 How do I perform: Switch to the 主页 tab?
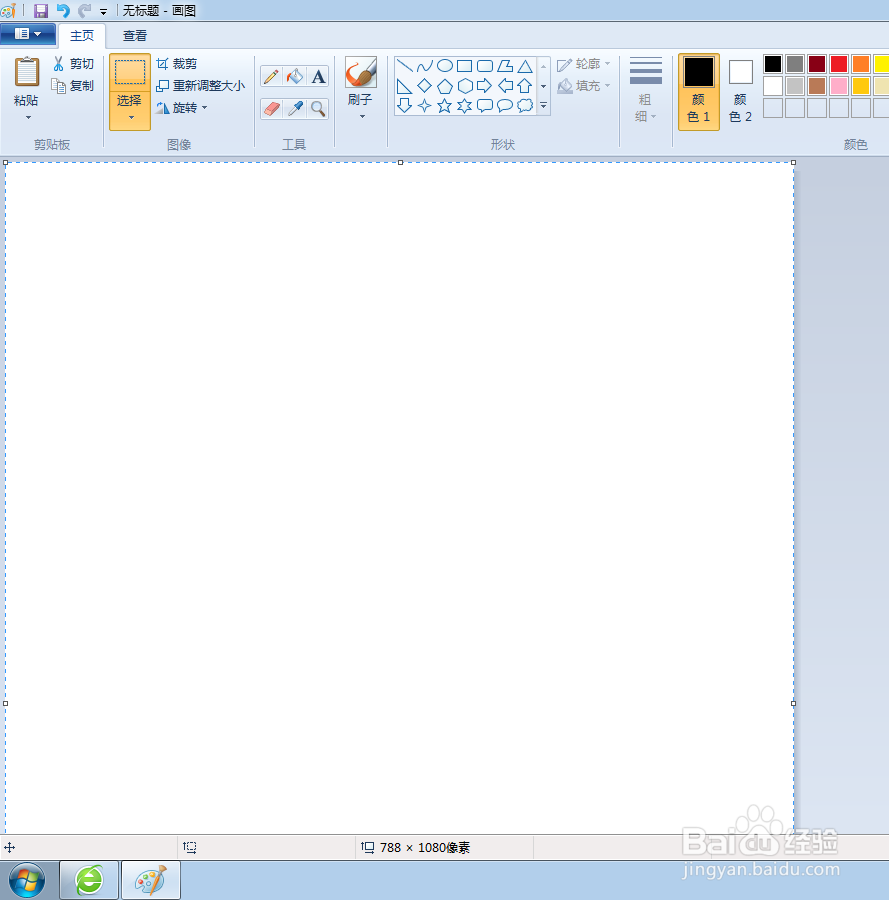(82, 36)
